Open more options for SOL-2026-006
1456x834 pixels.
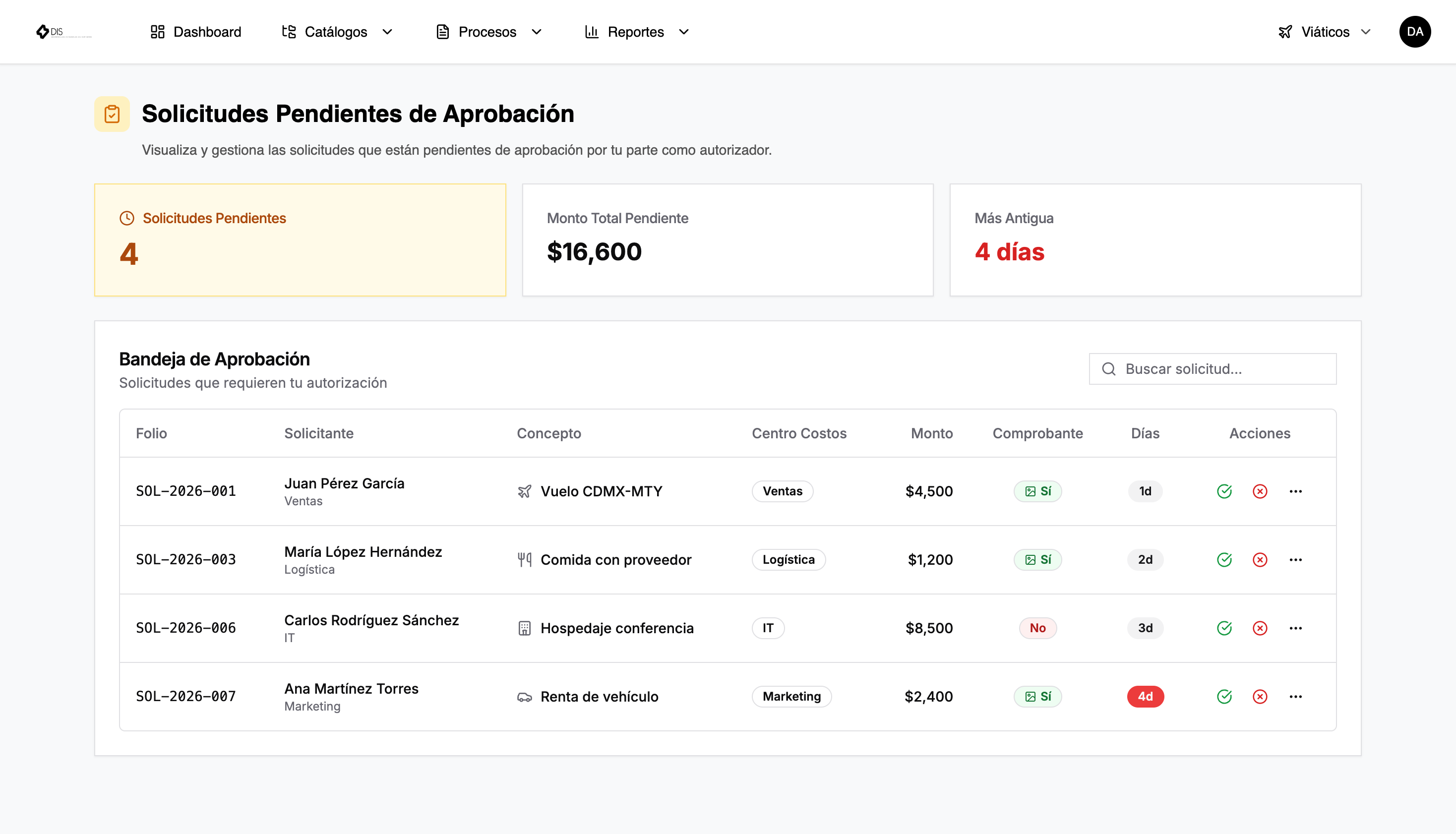point(1295,628)
